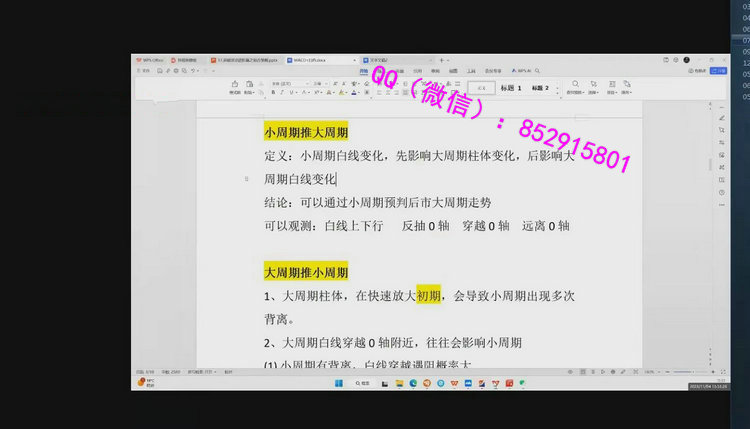The width and height of the screenshot is (750, 429).
Task: Apply the 标题 2 heading style
Action: (x=541, y=88)
